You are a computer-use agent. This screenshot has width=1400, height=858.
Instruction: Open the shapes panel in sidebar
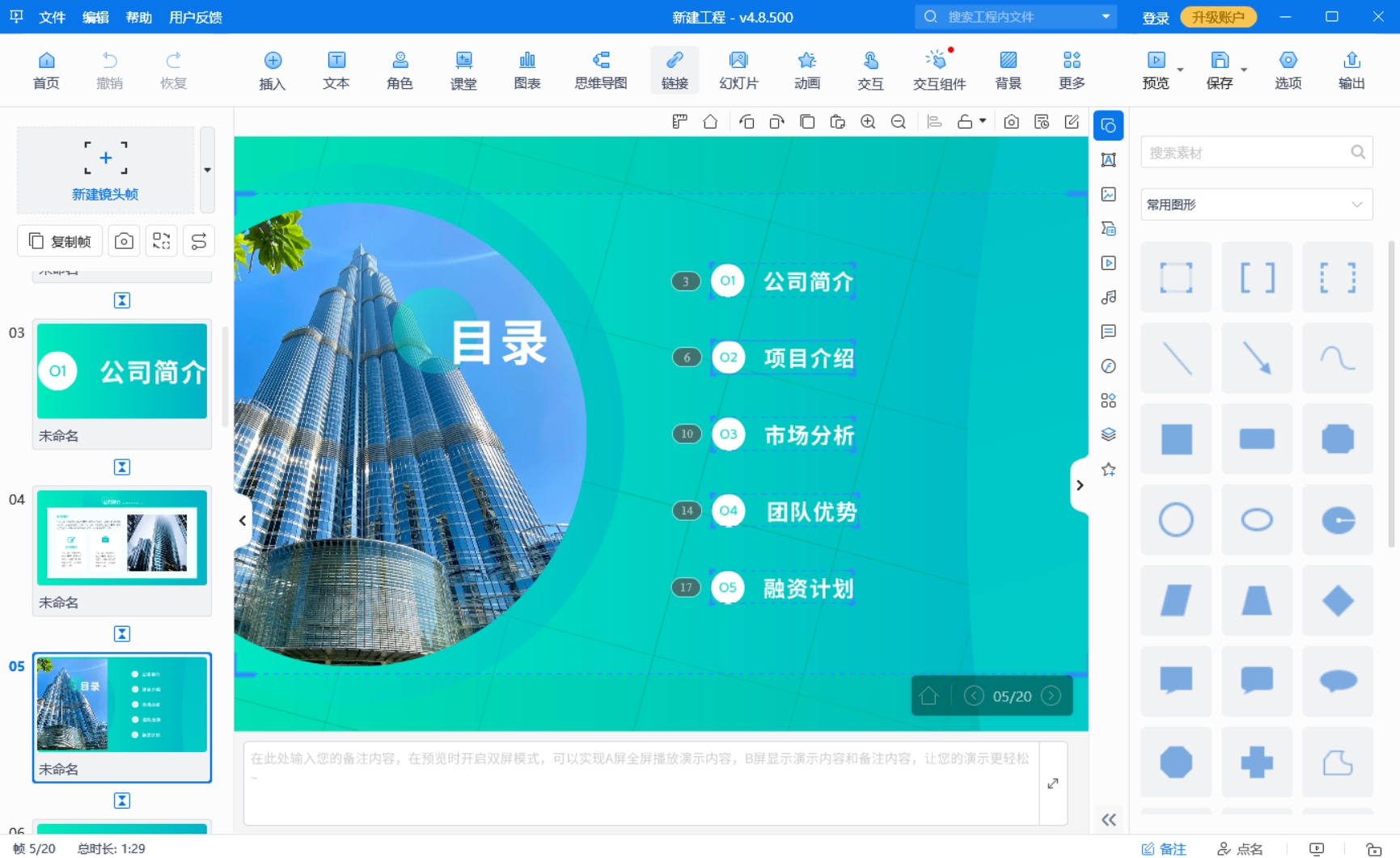pos(1108,125)
